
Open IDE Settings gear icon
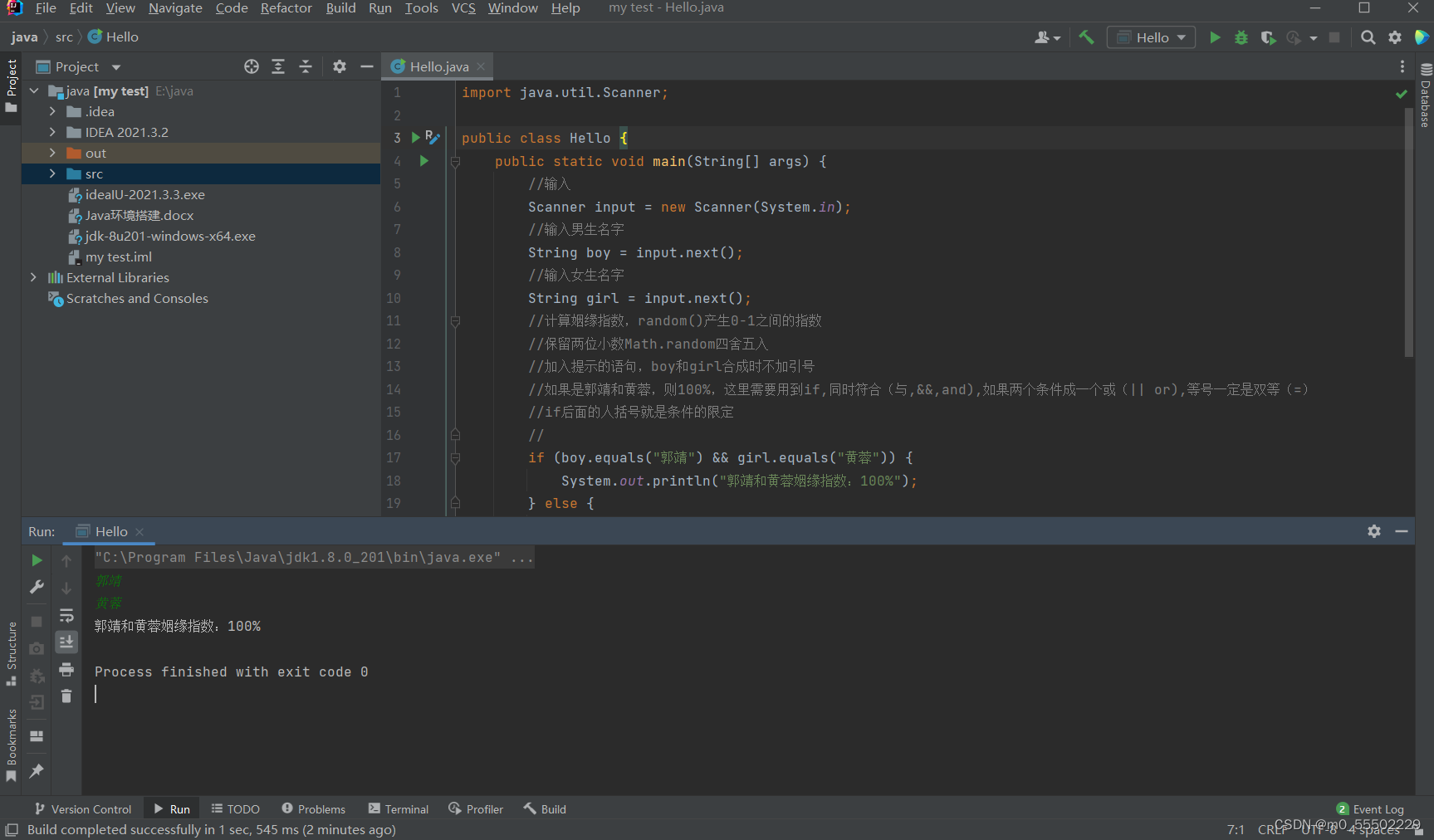1394,37
